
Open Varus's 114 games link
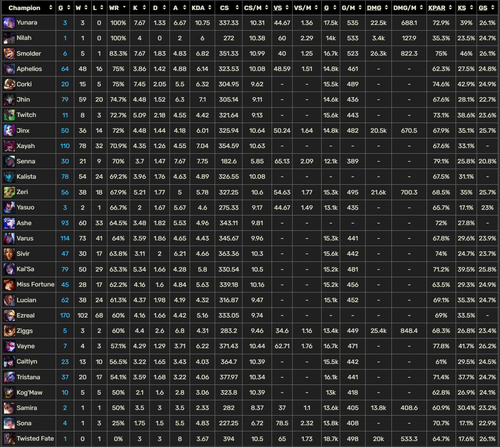pos(65,238)
